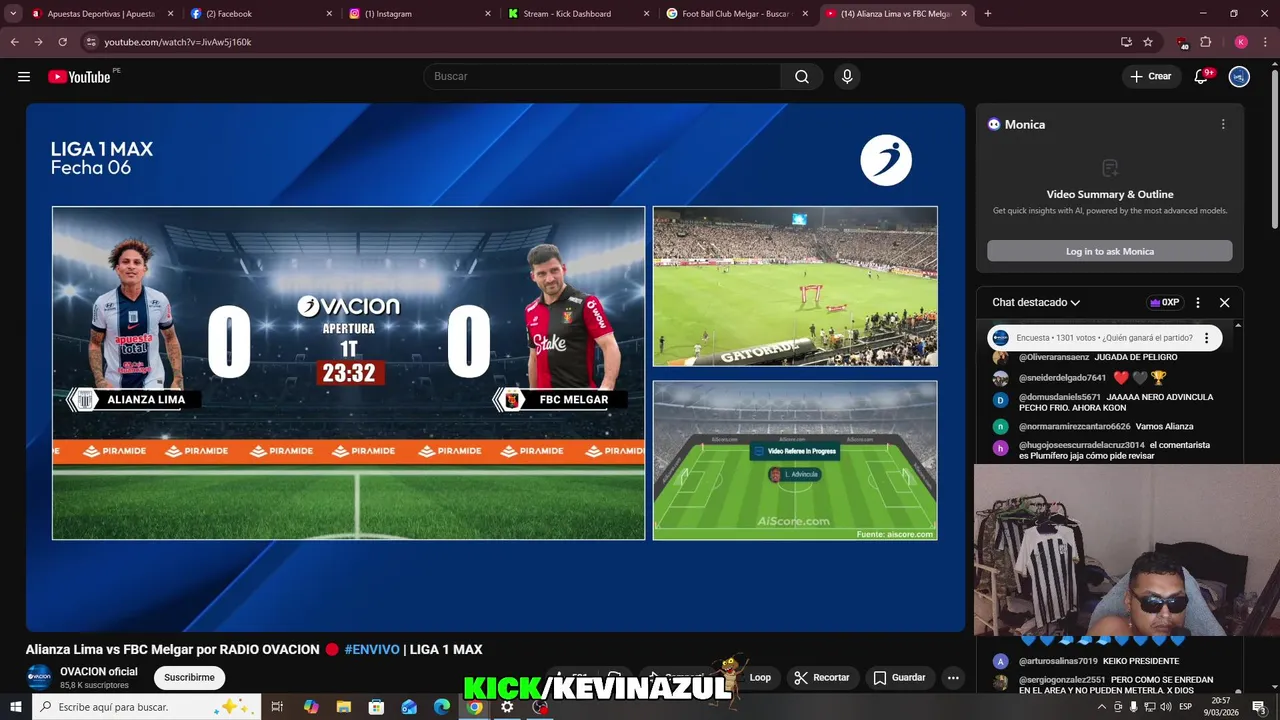Open the Chrome profile K avatar
Image resolution: width=1280 pixels, height=720 pixels.
click(x=1241, y=42)
